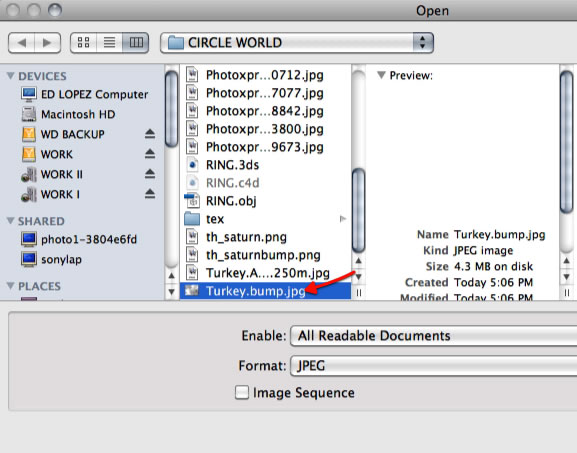
Task: Switch to column view
Action: click(x=136, y=43)
